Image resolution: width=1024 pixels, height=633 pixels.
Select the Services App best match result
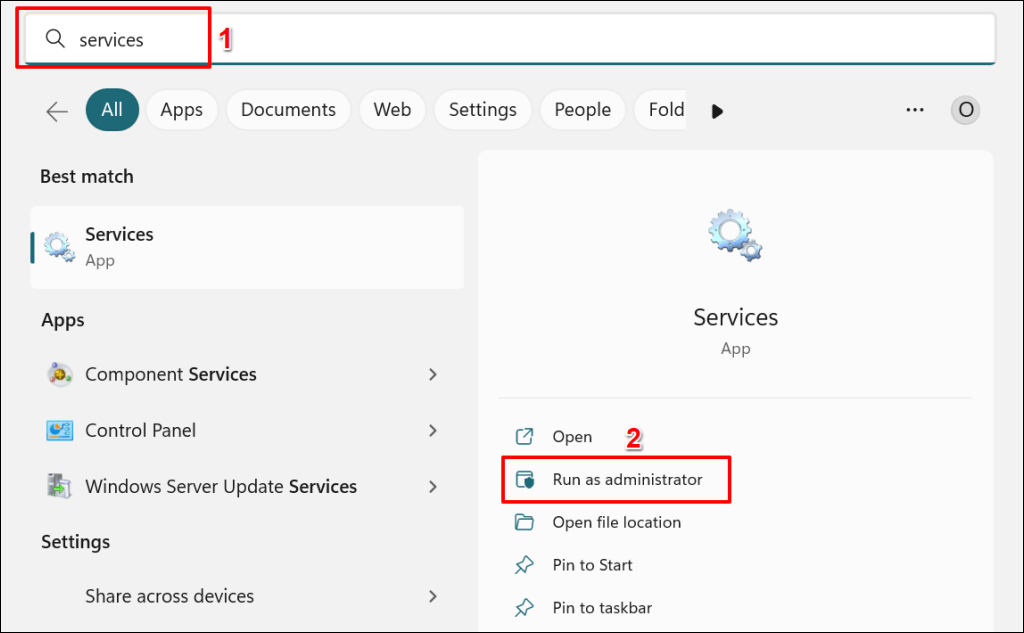(x=248, y=247)
